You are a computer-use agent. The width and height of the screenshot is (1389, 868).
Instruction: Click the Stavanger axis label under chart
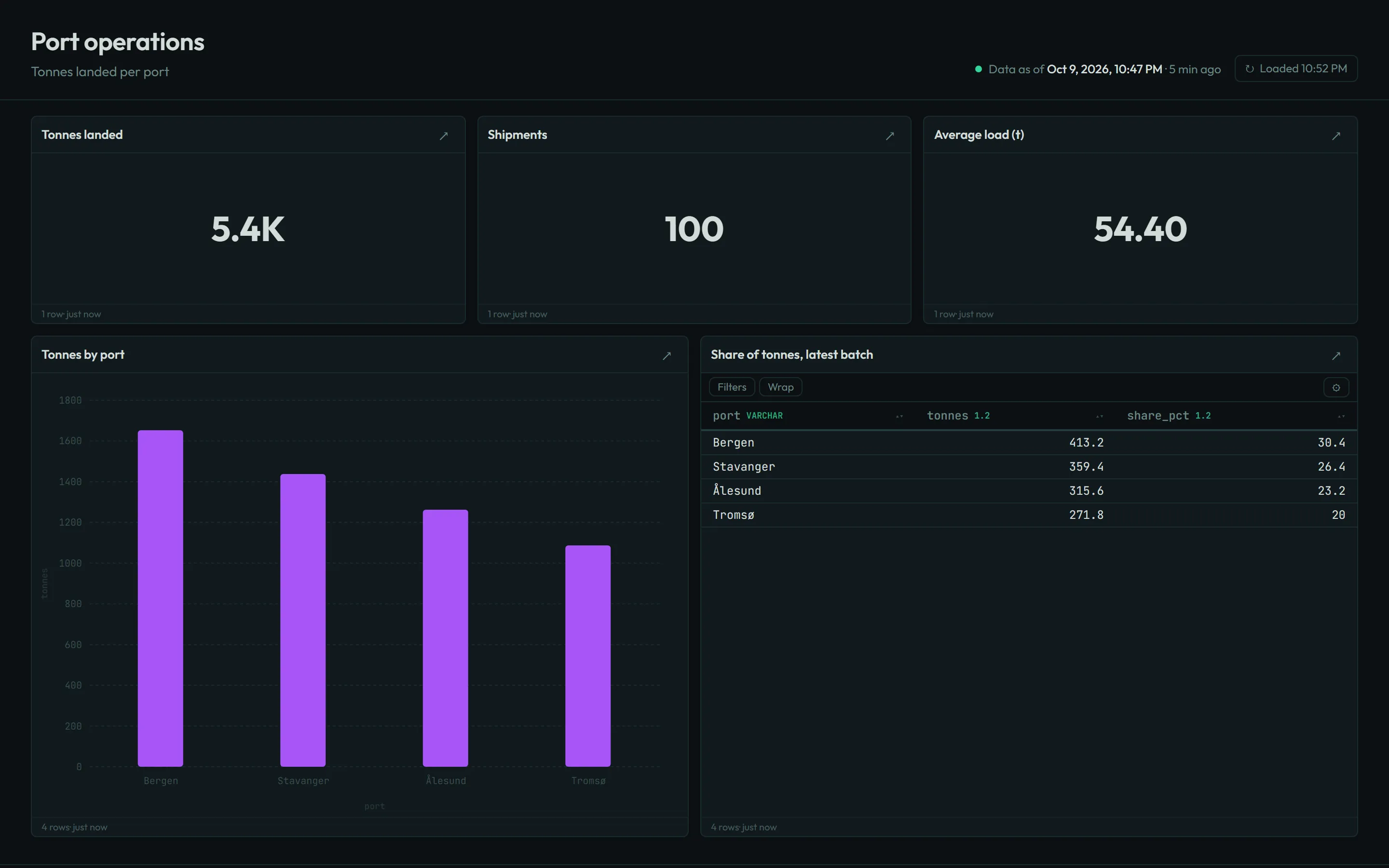(x=303, y=781)
